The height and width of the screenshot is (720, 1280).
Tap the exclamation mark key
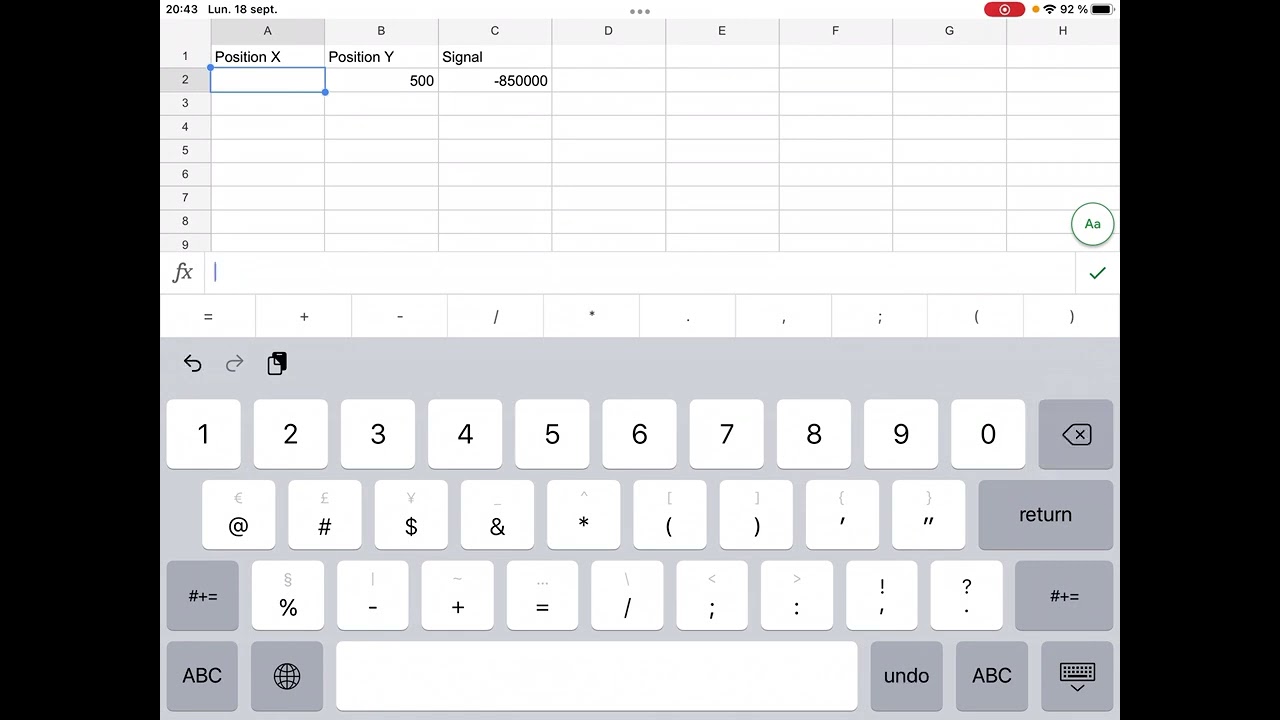[x=882, y=596]
